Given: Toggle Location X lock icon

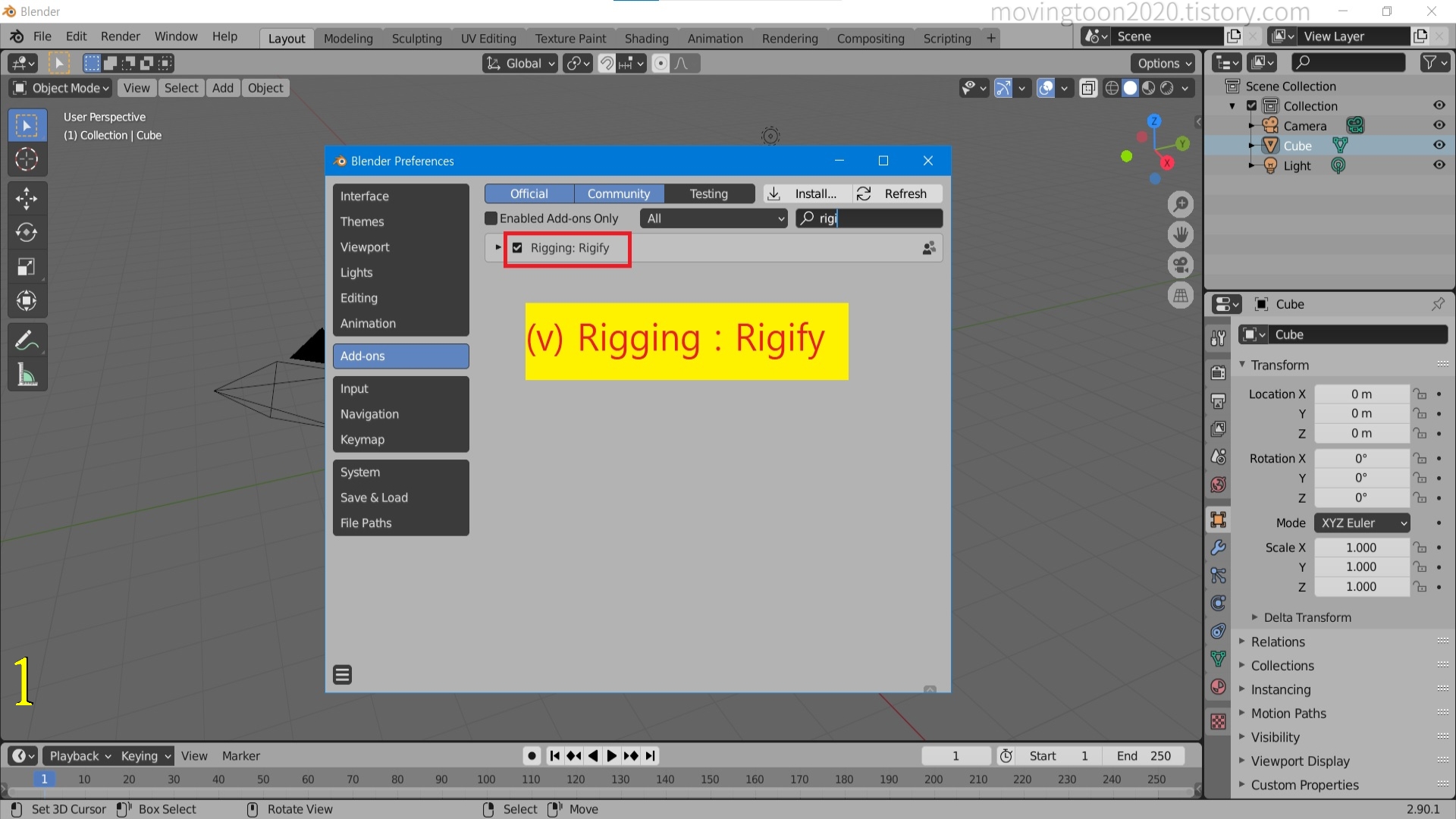Looking at the screenshot, I should point(1420,394).
